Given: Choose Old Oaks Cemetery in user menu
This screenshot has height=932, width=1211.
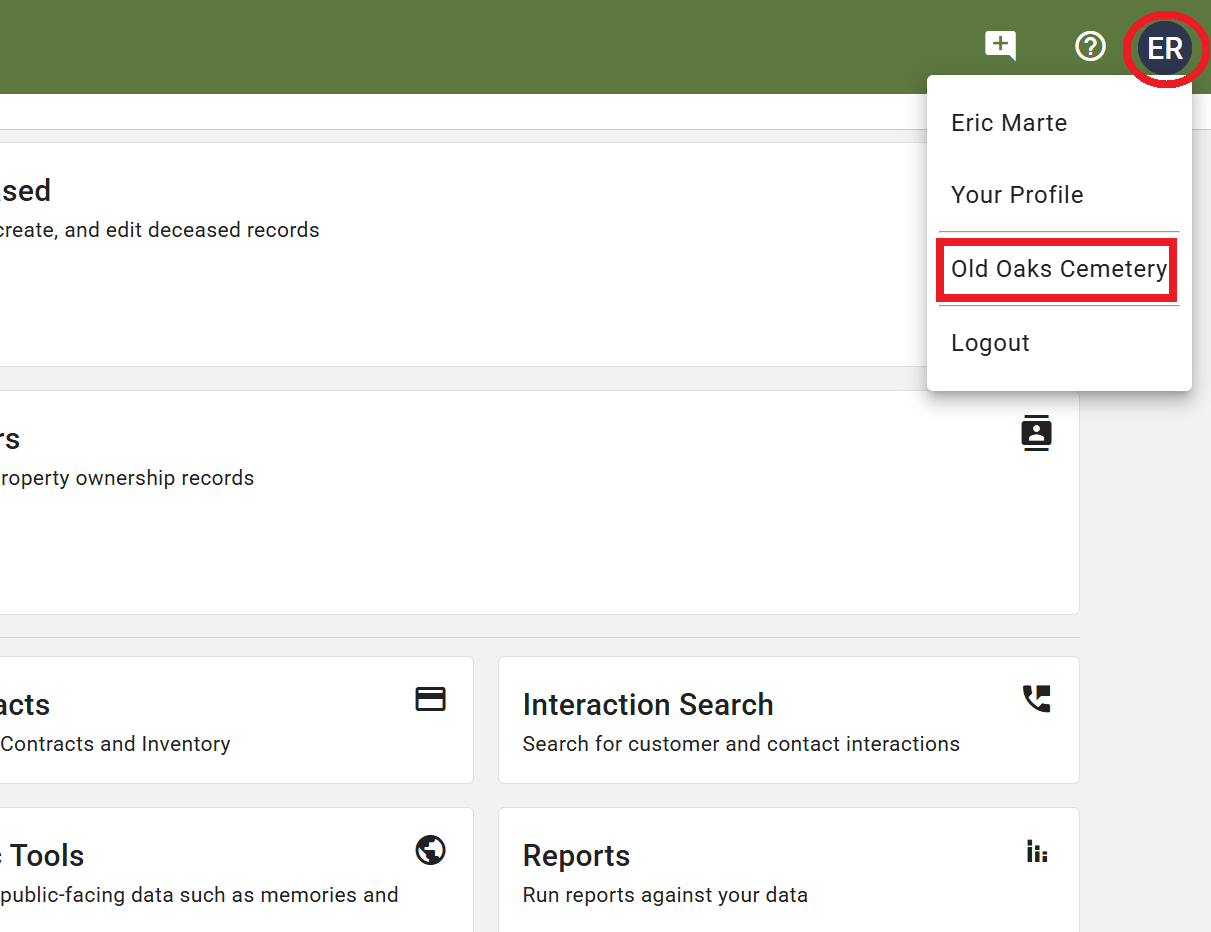Looking at the screenshot, I should click(1058, 269).
